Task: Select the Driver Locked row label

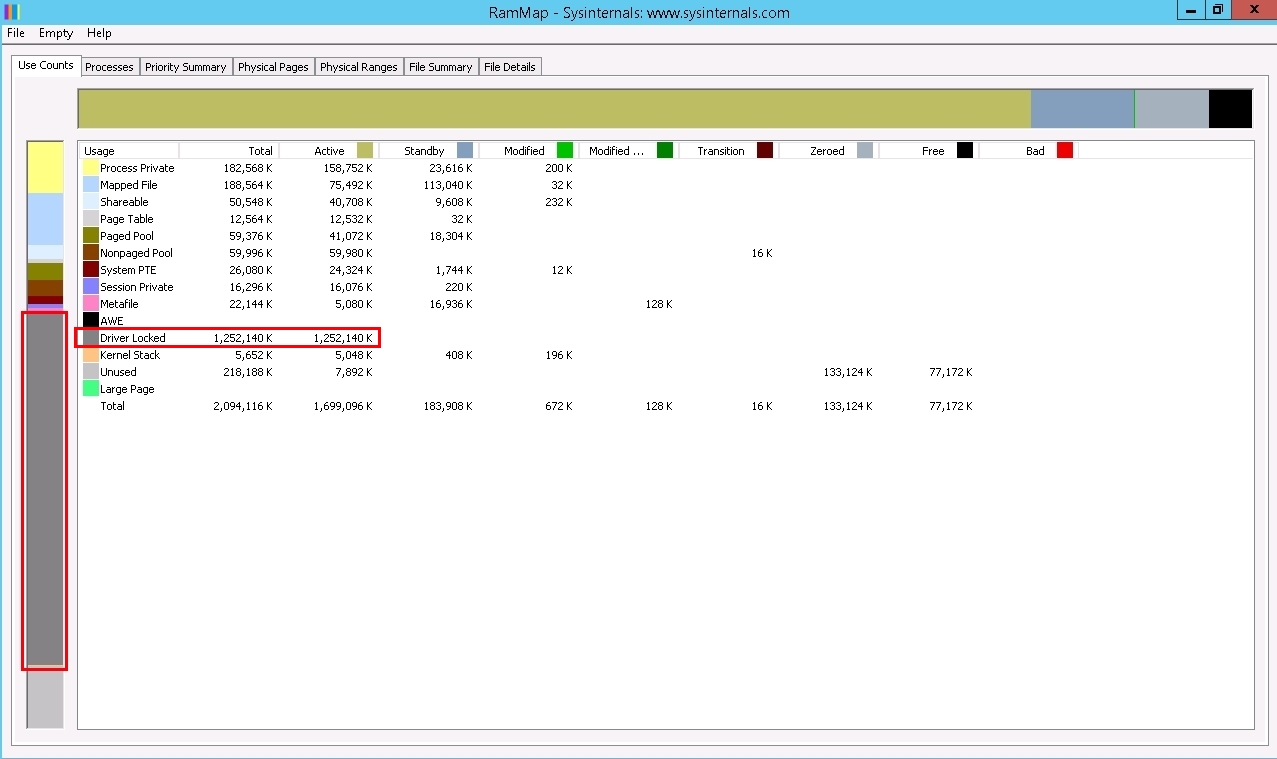Action: 132,338
